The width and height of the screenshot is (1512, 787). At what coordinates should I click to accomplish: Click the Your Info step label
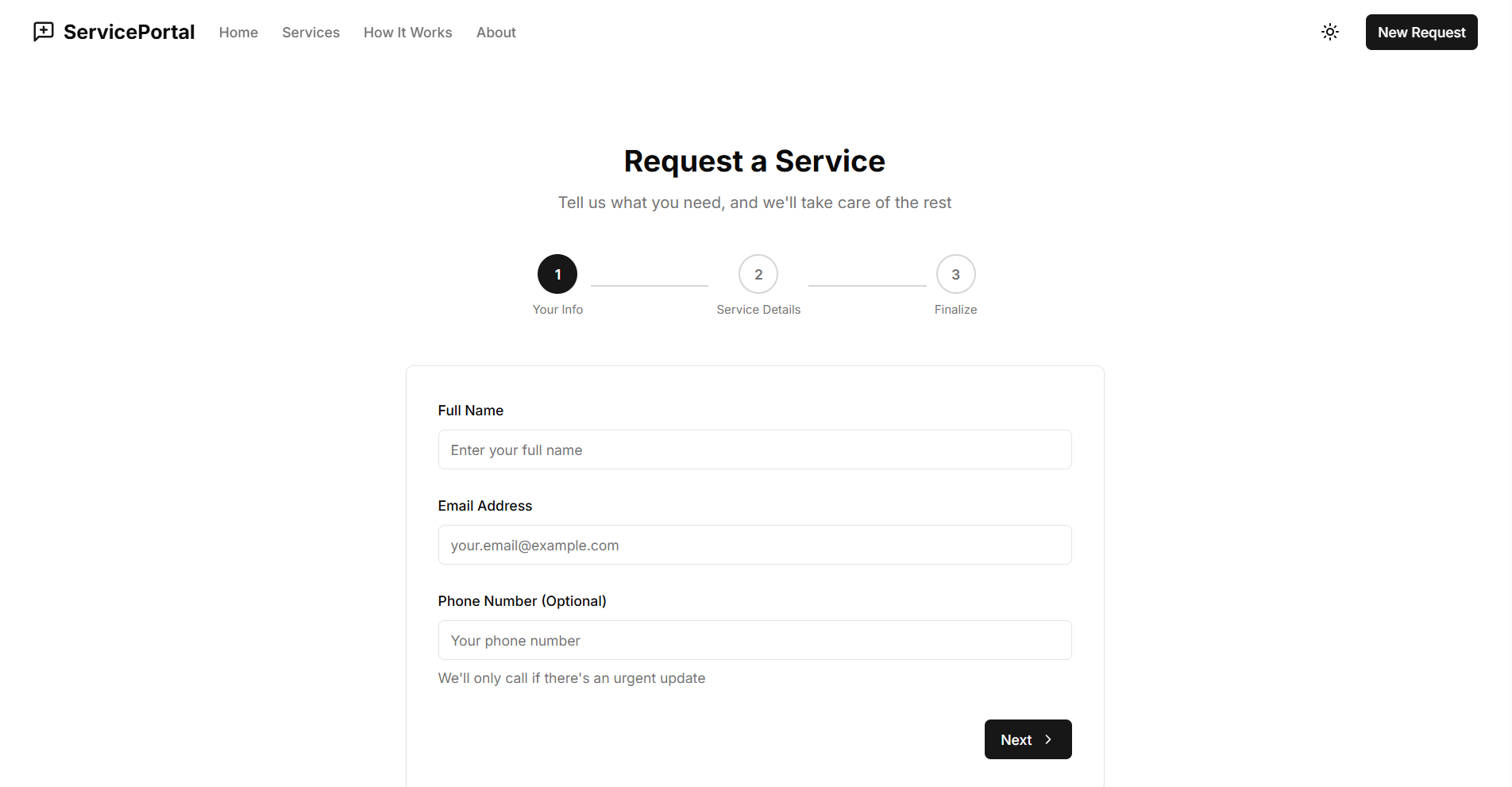coord(557,310)
